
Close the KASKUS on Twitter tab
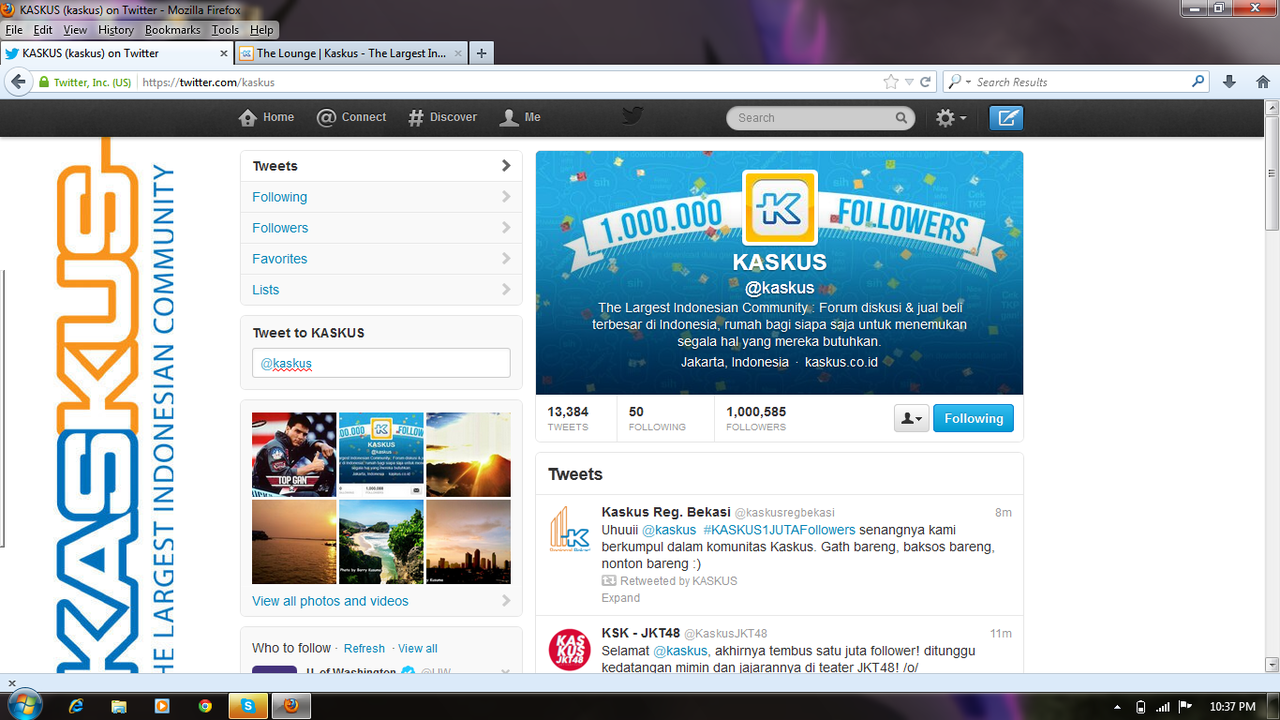224,54
